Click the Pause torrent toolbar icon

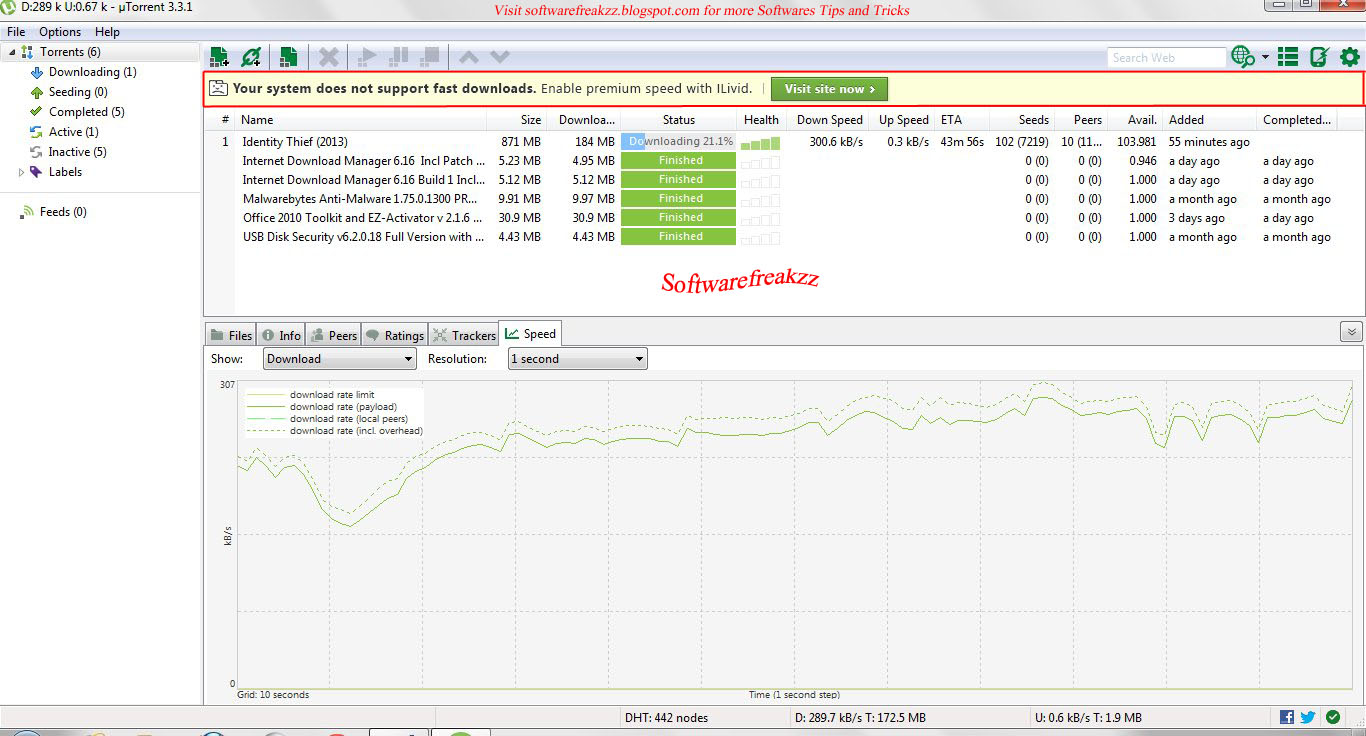pyautogui.click(x=398, y=57)
